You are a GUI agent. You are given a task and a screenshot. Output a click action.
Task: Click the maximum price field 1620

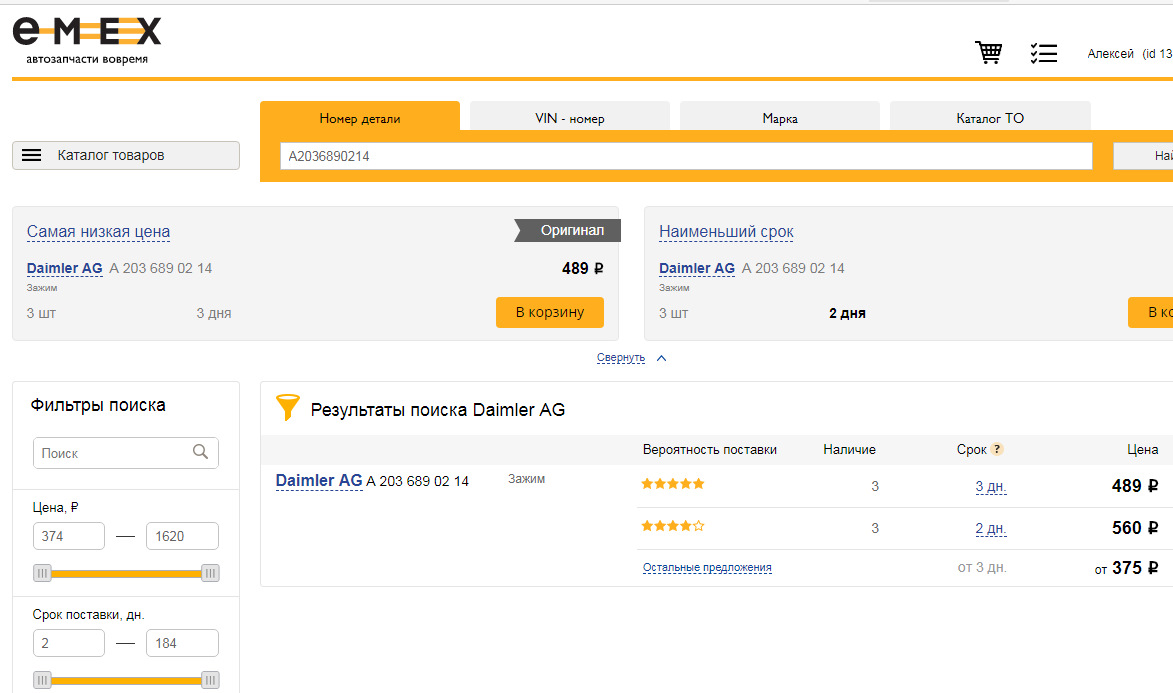[x=182, y=536]
